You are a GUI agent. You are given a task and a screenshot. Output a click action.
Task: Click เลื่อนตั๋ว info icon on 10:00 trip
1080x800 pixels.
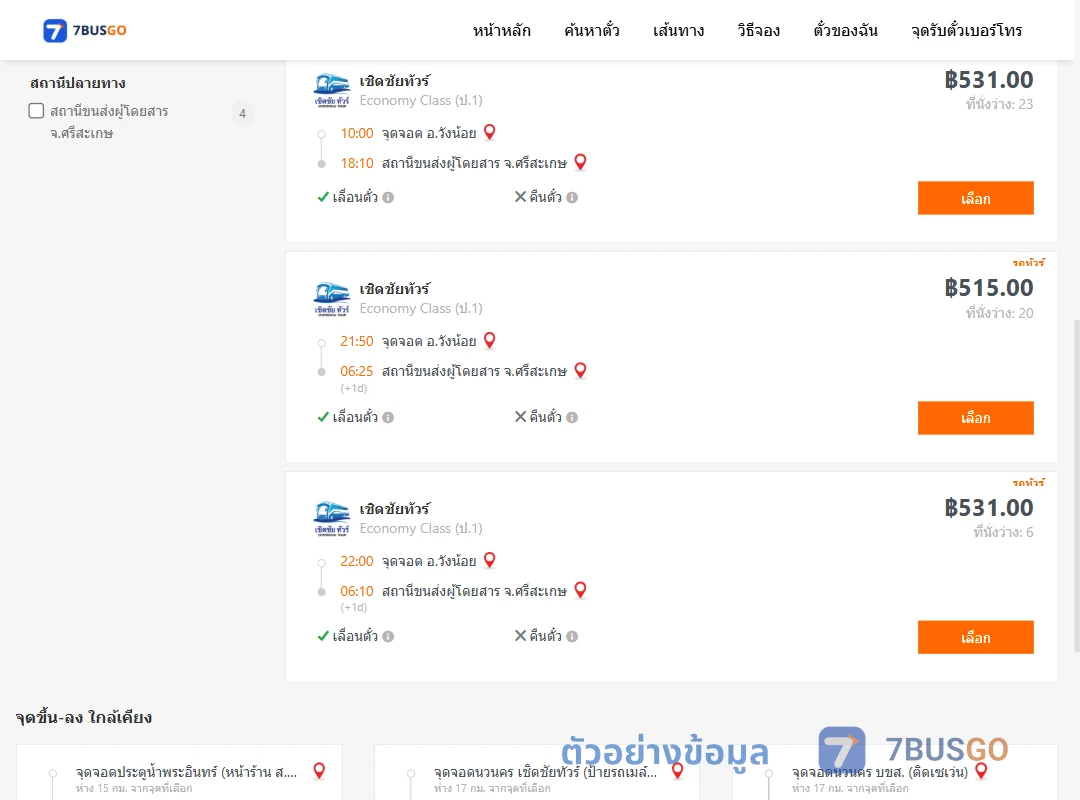tap(388, 198)
